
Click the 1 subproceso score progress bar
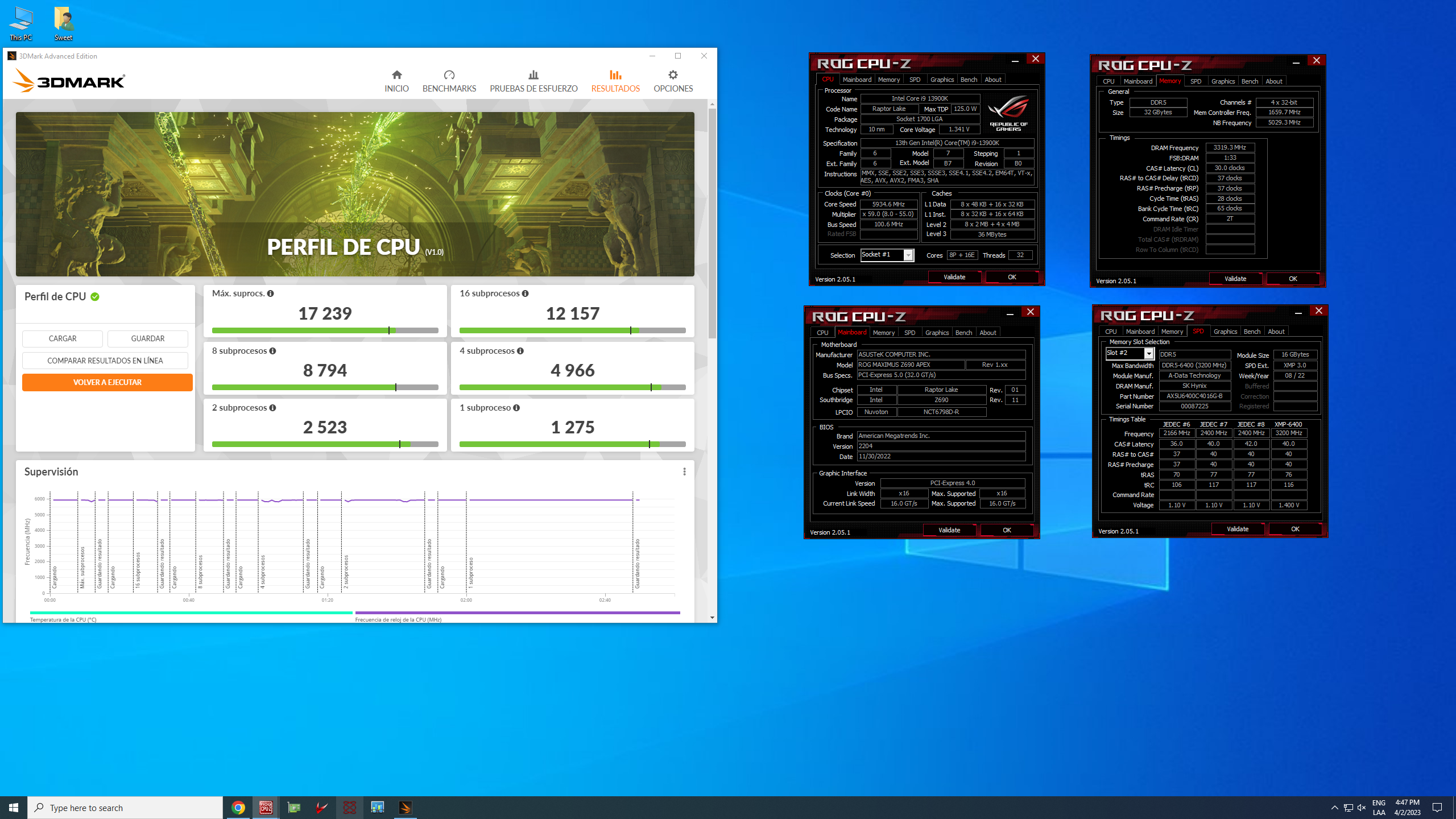point(573,444)
